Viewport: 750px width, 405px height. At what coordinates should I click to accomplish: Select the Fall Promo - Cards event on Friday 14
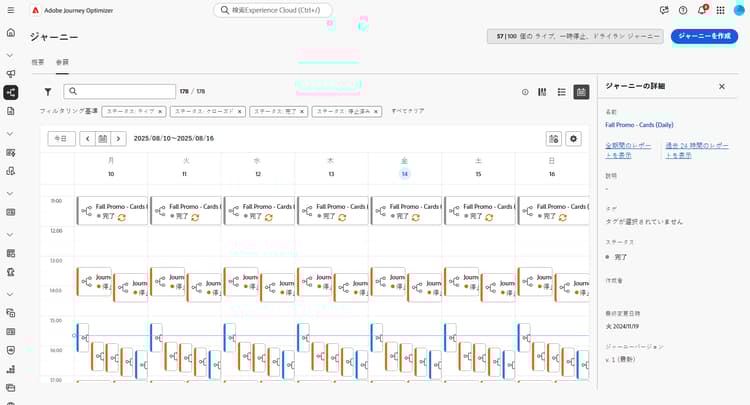pos(406,210)
